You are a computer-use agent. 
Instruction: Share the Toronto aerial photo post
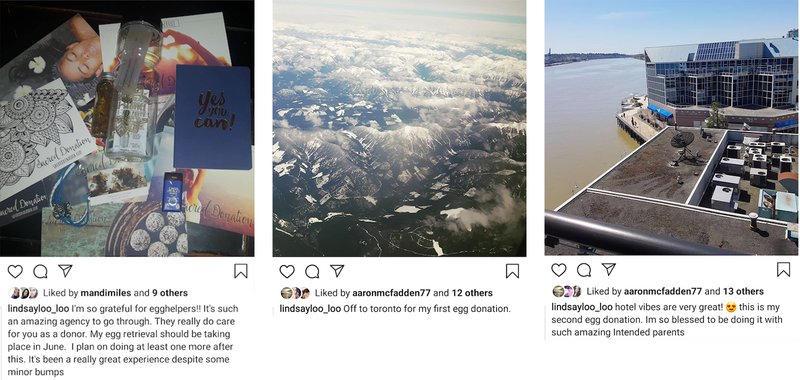tap(337, 270)
